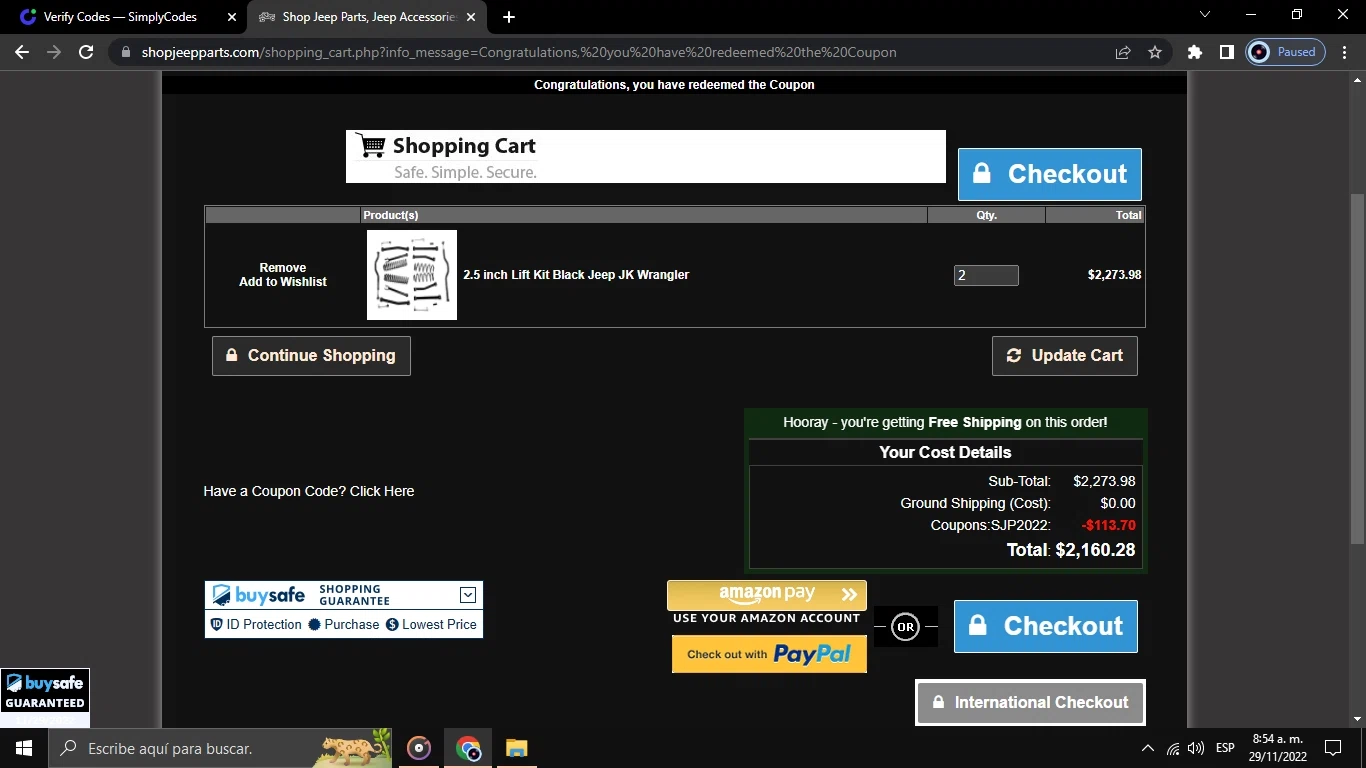Viewport: 1366px width, 768px height.
Task: Bookmark this page with the star icon
Action: 1155,52
